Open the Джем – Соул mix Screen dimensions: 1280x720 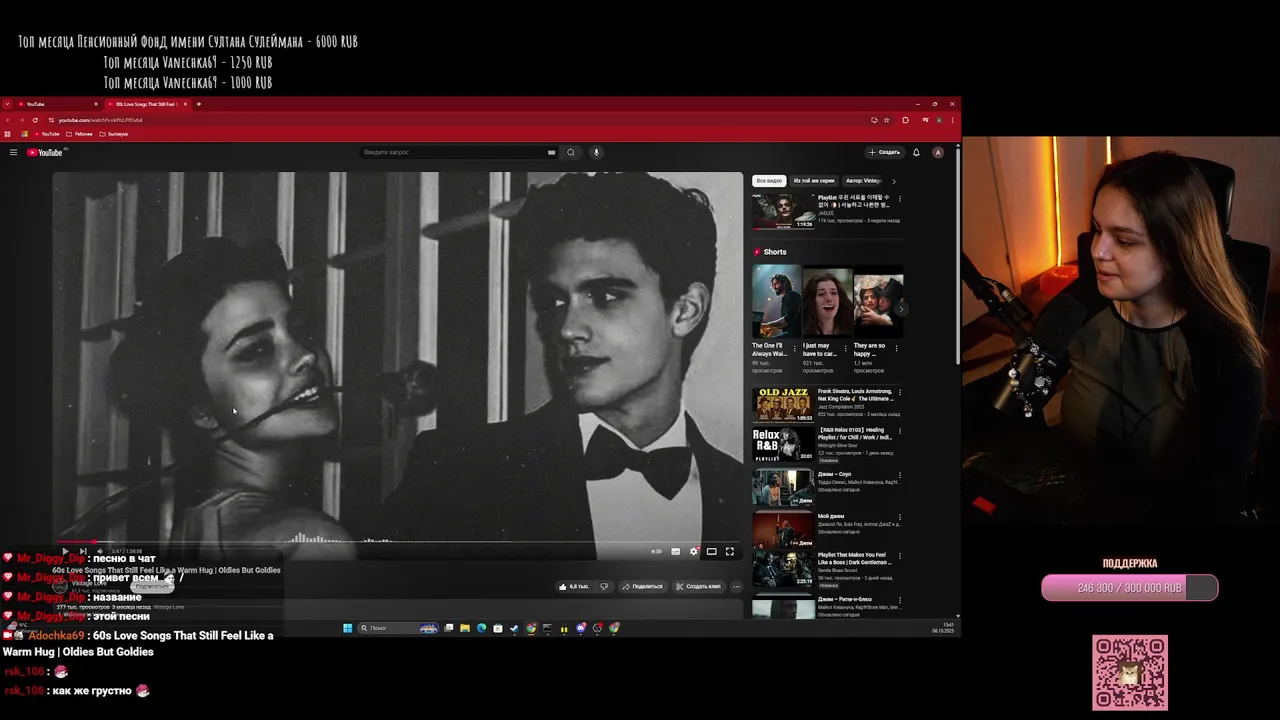pyautogui.click(x=782, y=488)
